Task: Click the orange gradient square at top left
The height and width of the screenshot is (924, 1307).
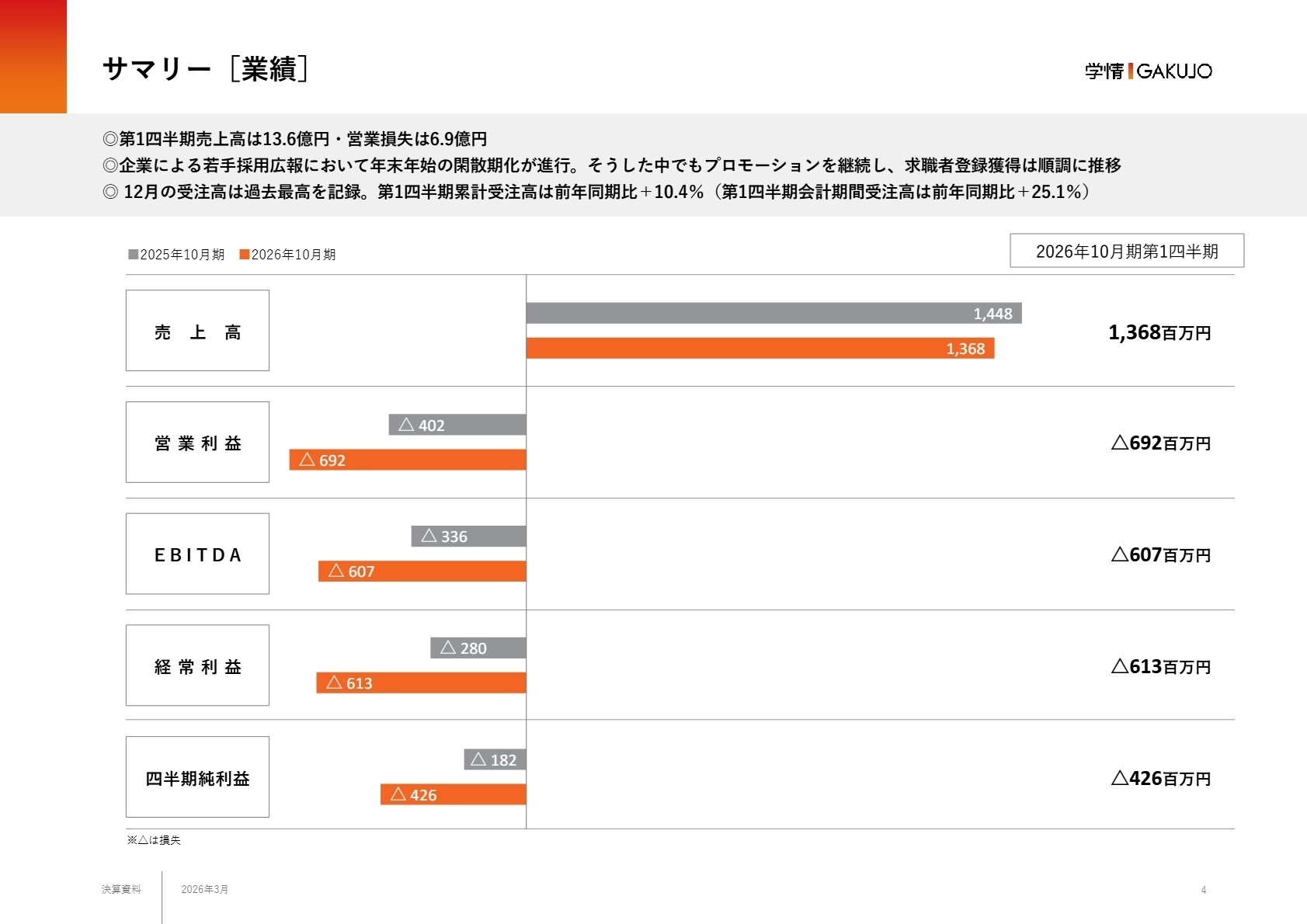Action: (33, 56)
